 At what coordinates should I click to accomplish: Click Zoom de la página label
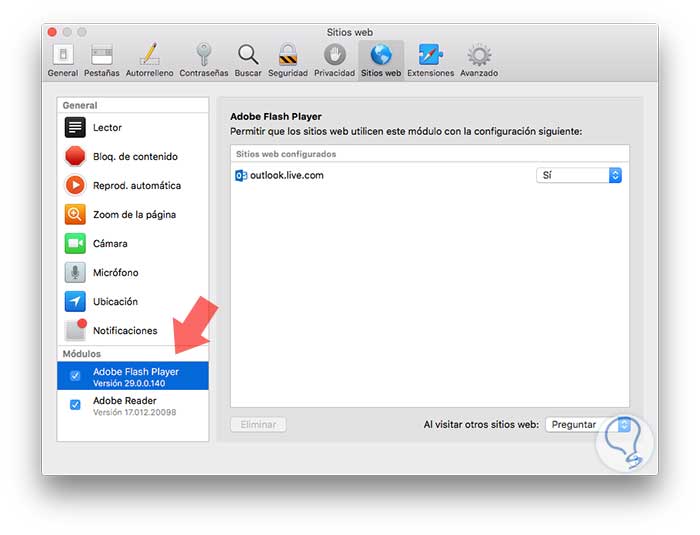[134, 215]
